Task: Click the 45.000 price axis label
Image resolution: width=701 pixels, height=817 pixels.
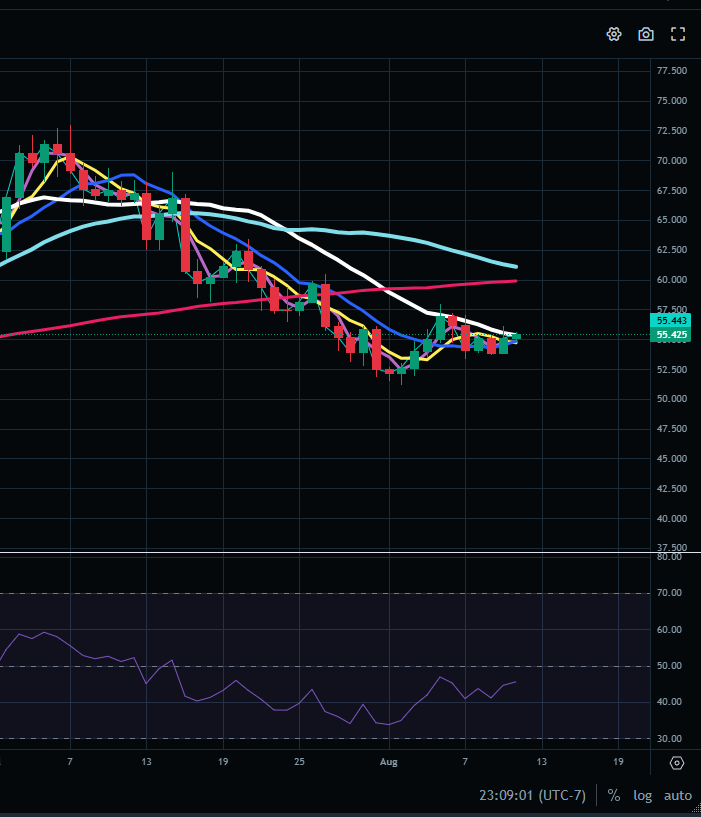Action: [672, 459]
